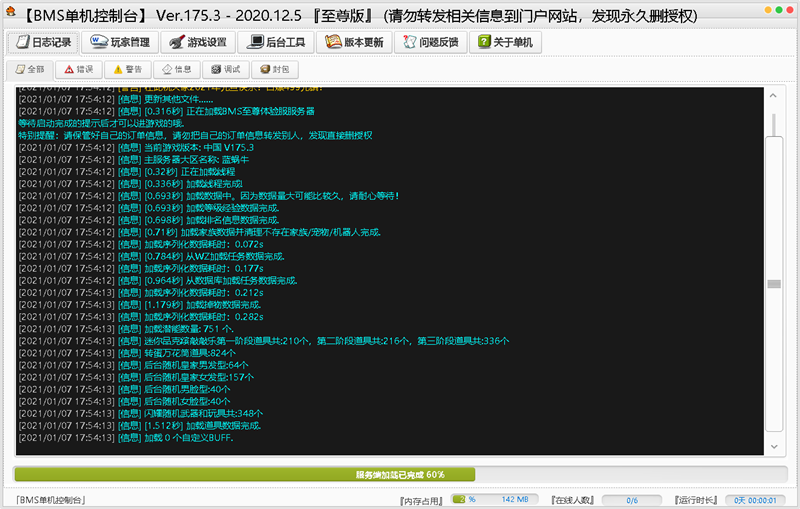
Task: Click the BMS app icon in title bar
Action: [x=10, y=12]
